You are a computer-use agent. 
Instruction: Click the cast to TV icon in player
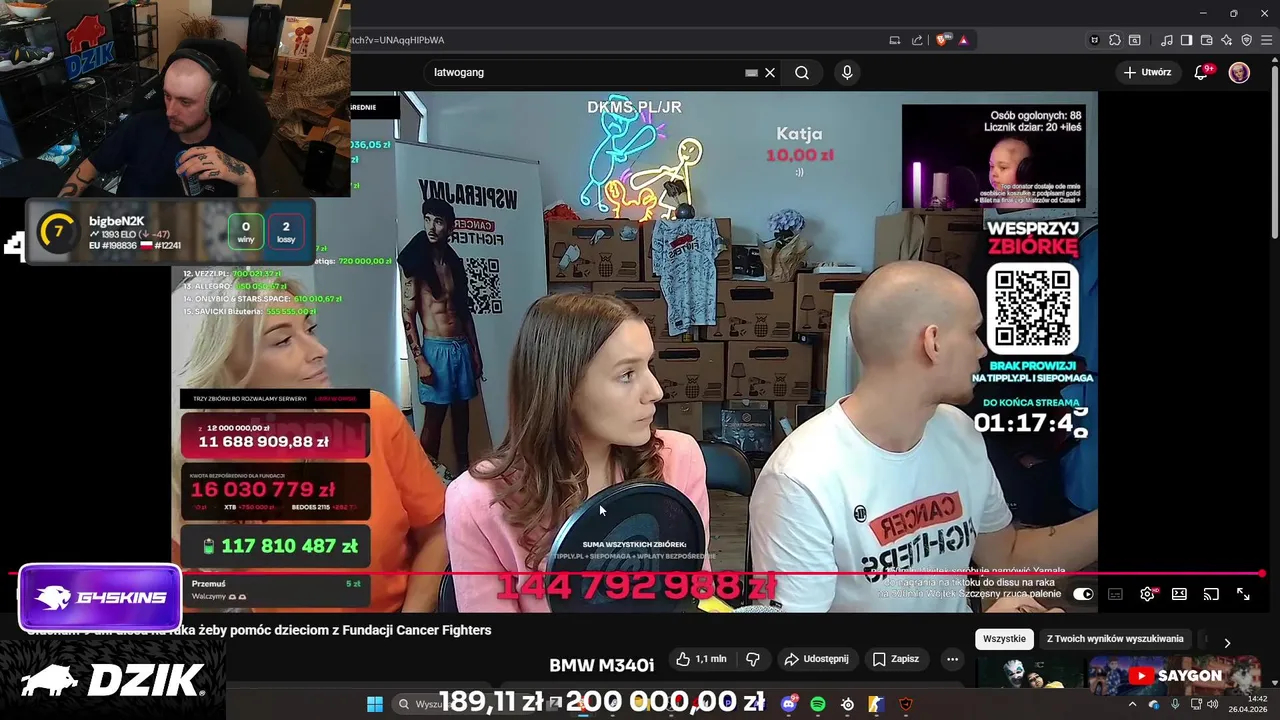pyautogui.click(x=1211, y=594)
